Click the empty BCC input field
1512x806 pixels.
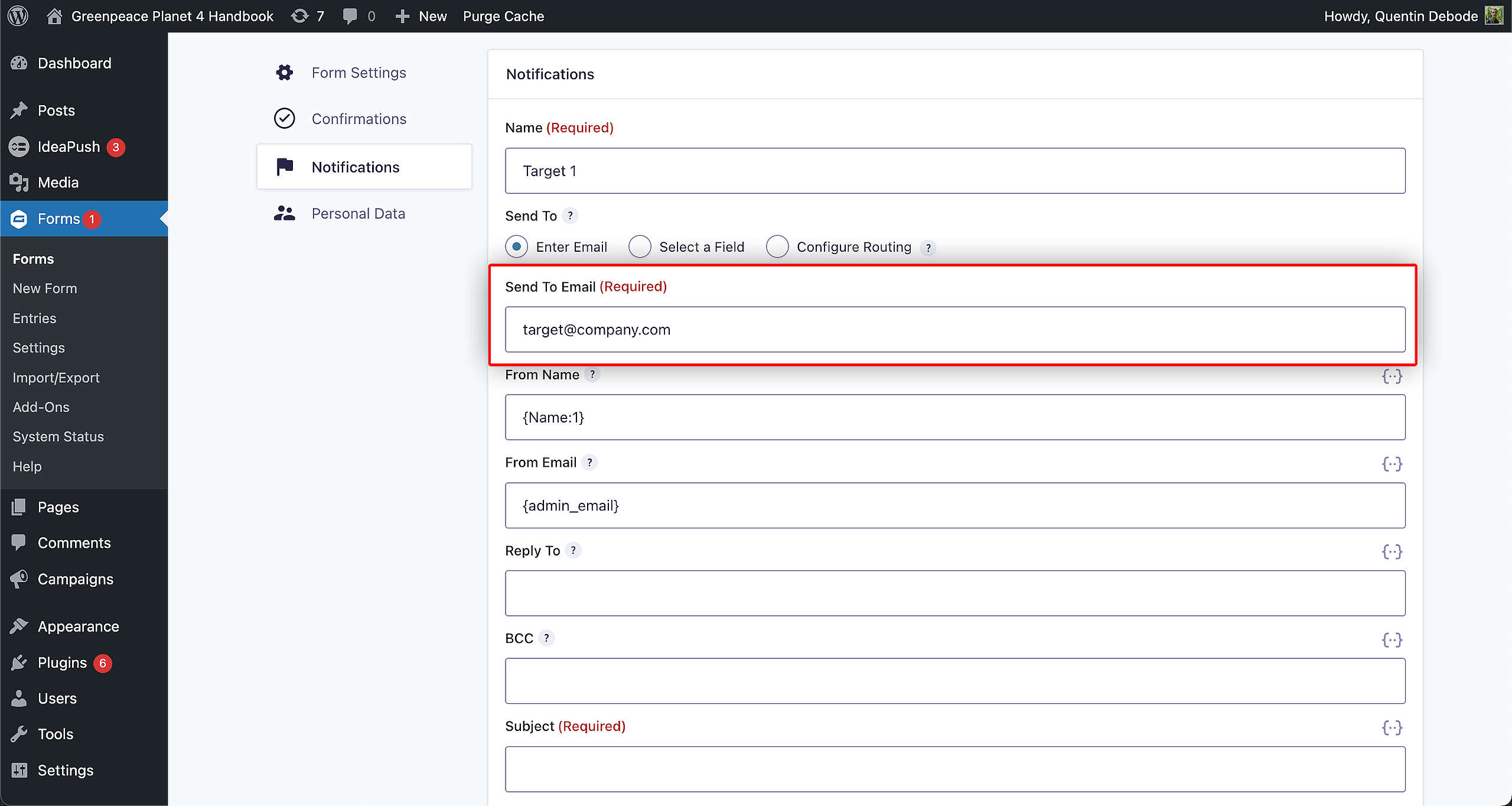pos(955,681)
